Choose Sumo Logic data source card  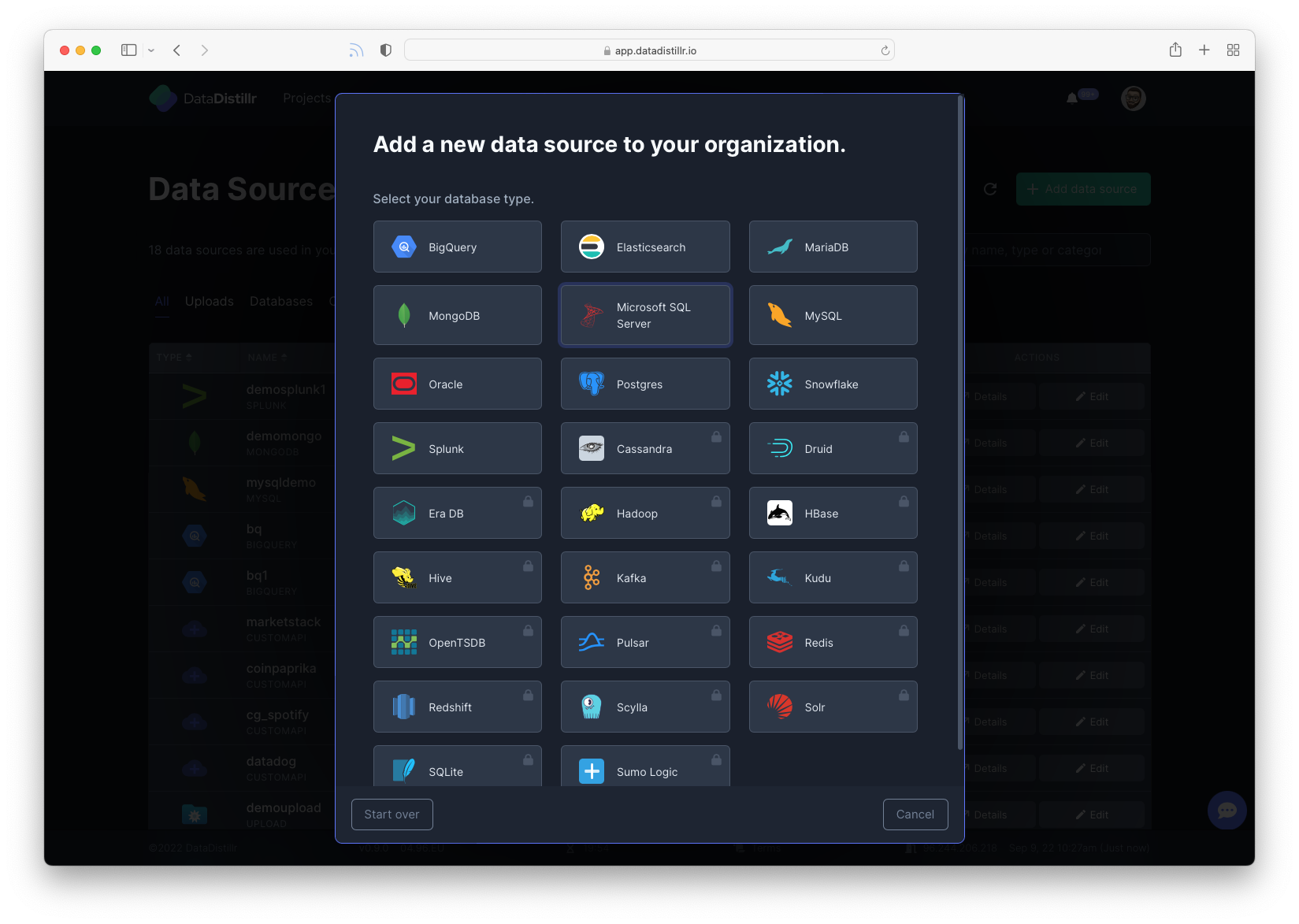point(645,766)
